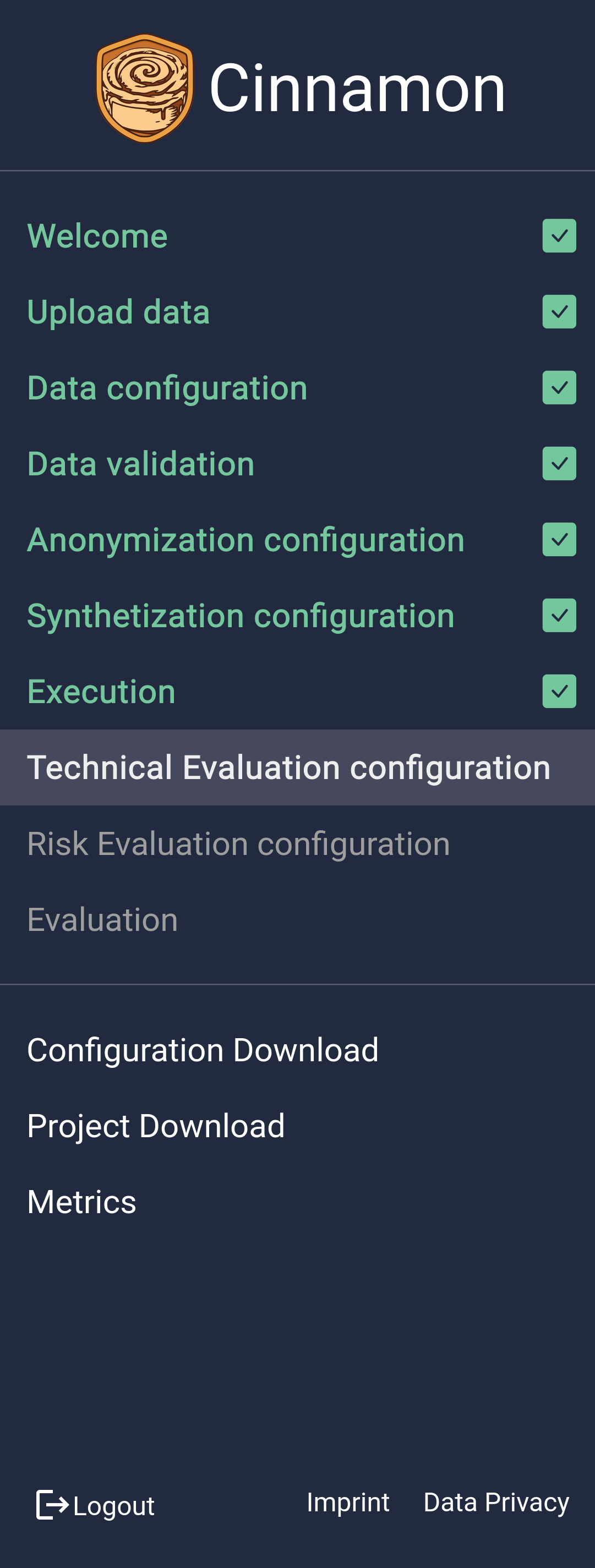595x1568 pixels.
Task: Open the Welcome step
Action: point(297,235)
